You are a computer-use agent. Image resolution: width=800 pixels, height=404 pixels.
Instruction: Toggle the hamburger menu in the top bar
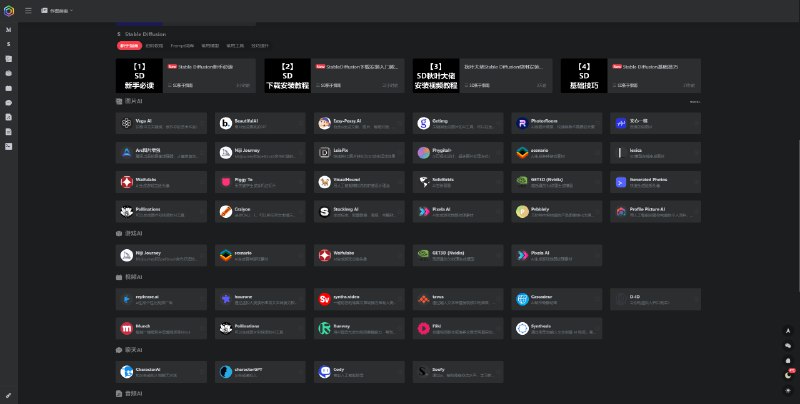click(29, 11)
